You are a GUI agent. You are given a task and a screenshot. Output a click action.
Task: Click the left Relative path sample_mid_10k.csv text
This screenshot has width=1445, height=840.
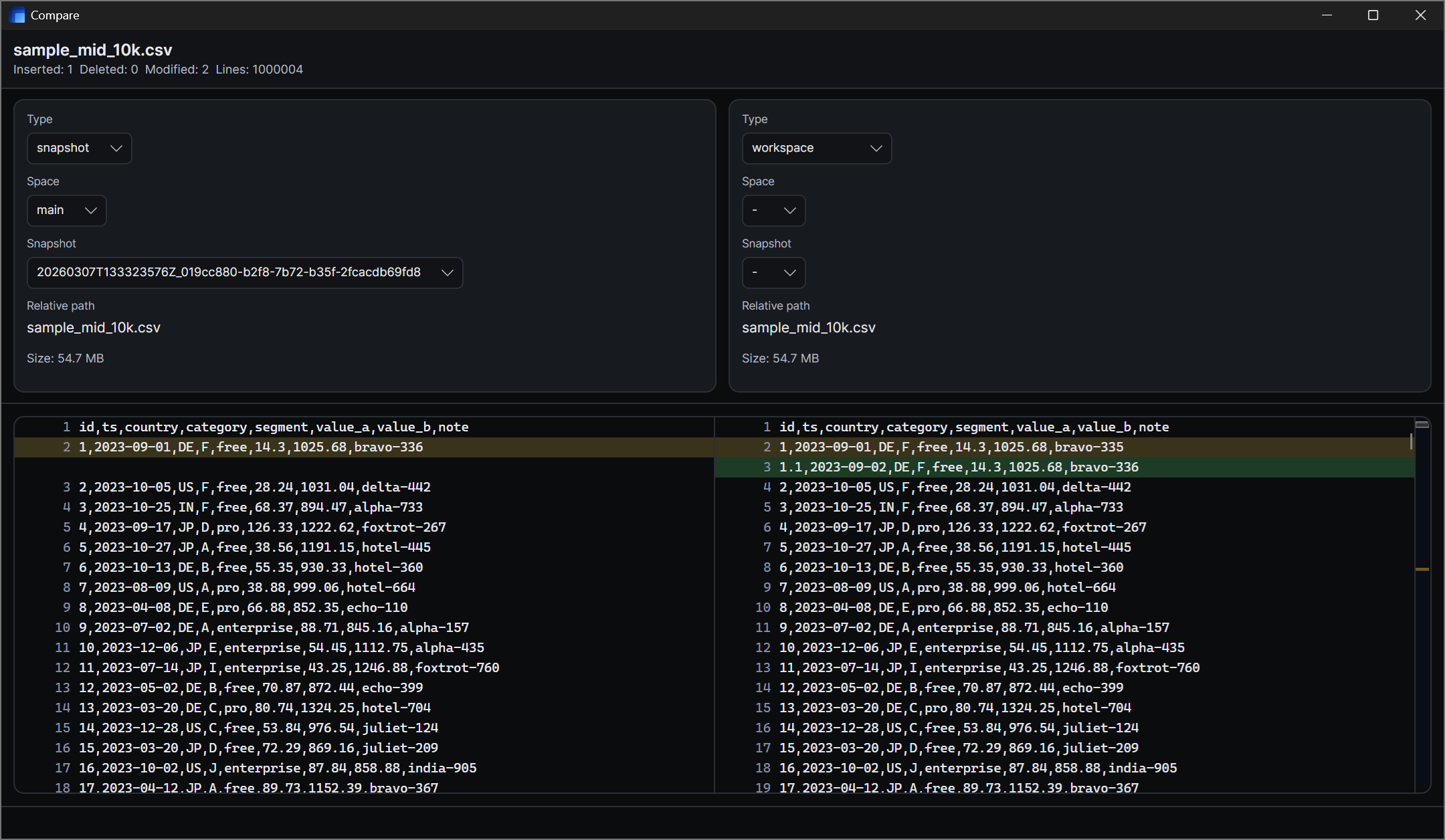point(94,328)
